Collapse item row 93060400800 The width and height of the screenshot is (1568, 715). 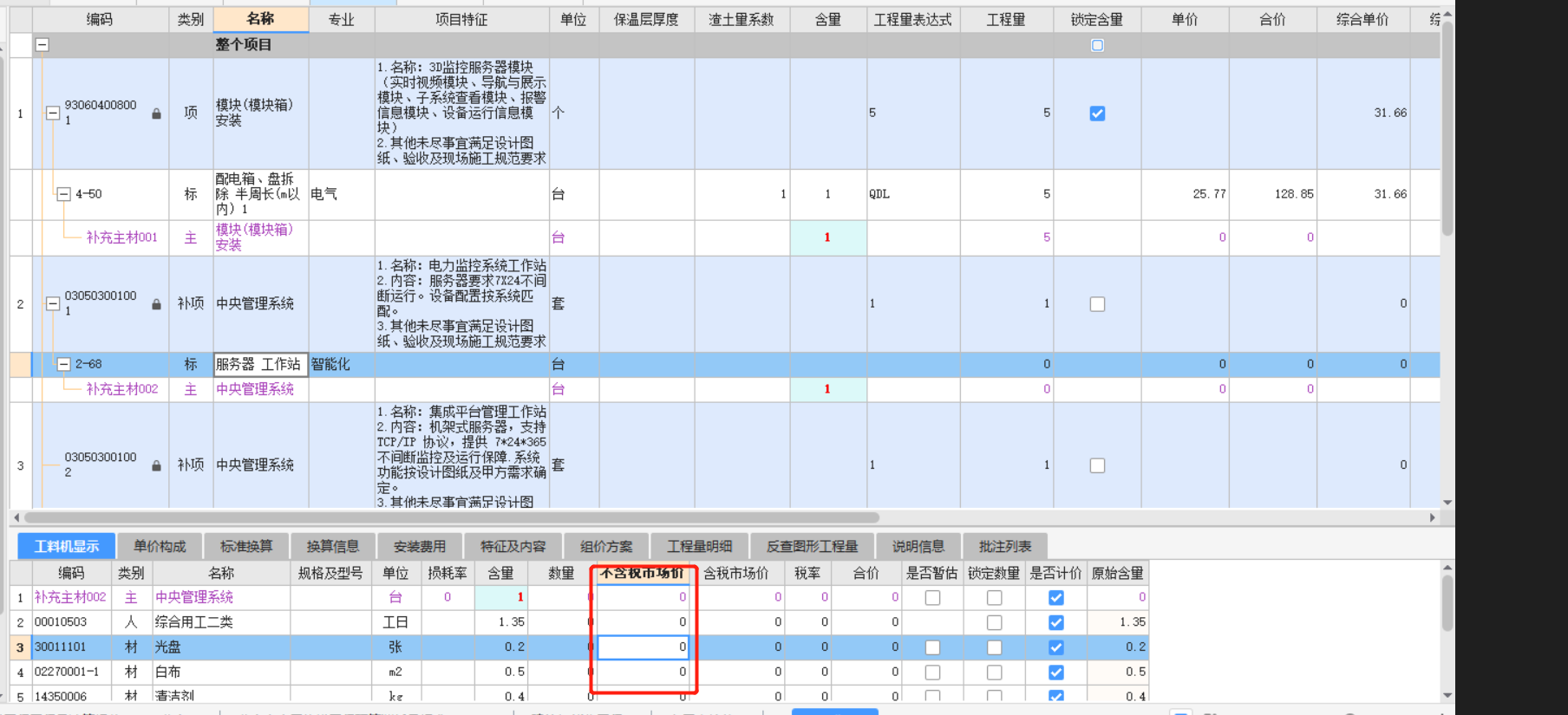pos(52,113)
